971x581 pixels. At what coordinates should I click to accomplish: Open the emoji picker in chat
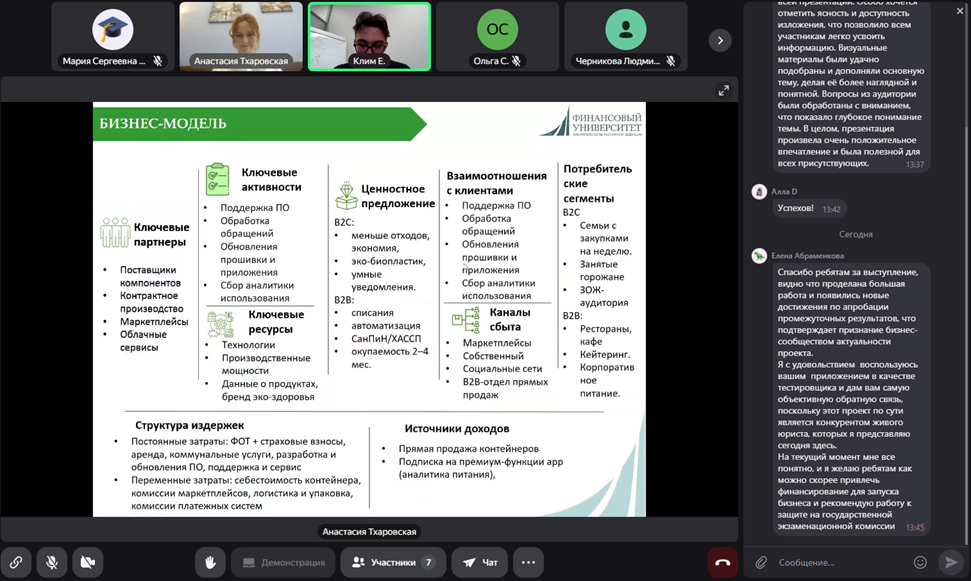920,562
